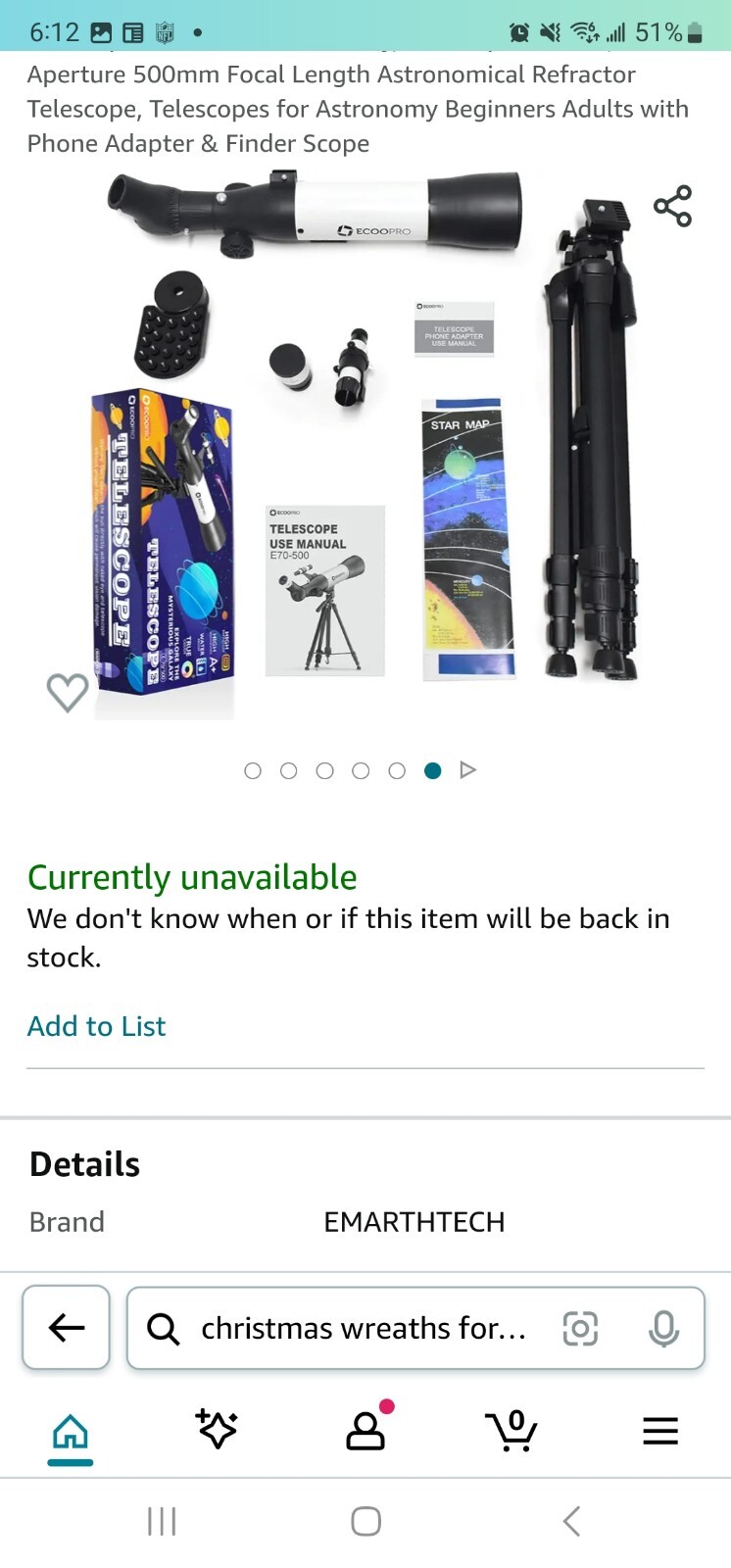
Task: Go to the Home tab
Action: click(71, 1432)
